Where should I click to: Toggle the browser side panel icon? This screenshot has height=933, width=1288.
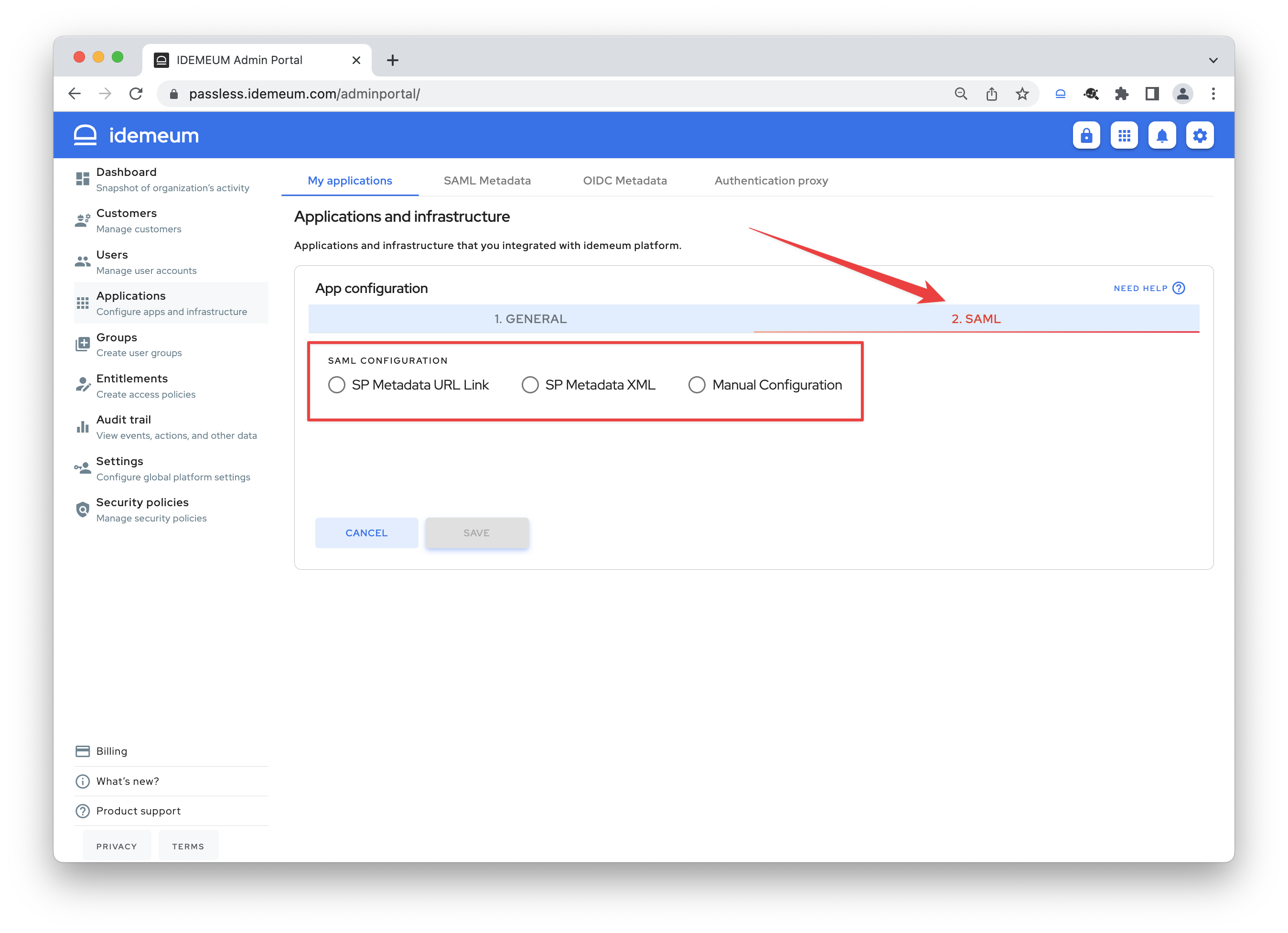1152,94
